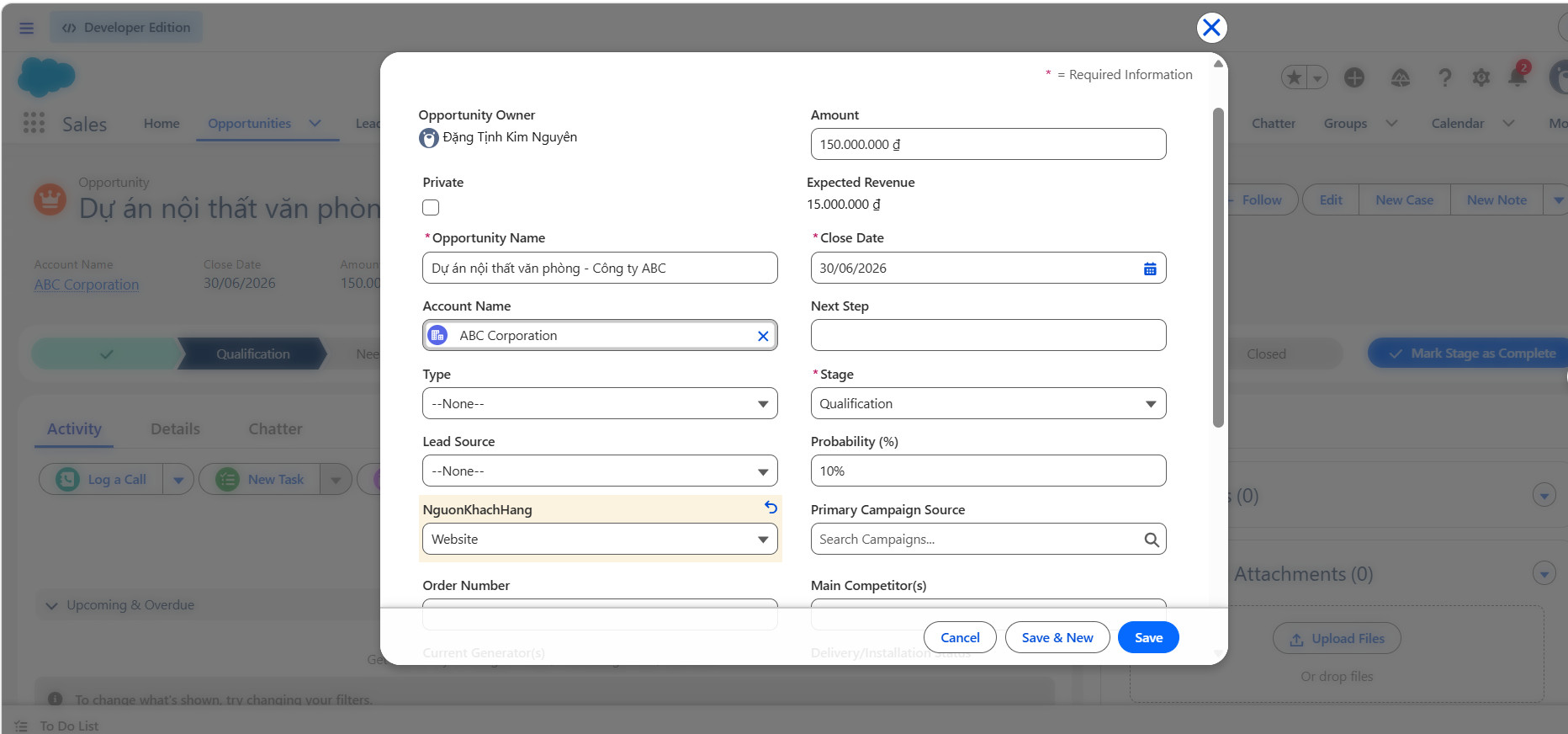This screenshot has width=1568, height=734.
Task: Open the hamburger menu icon
Action: click(27, 28)
